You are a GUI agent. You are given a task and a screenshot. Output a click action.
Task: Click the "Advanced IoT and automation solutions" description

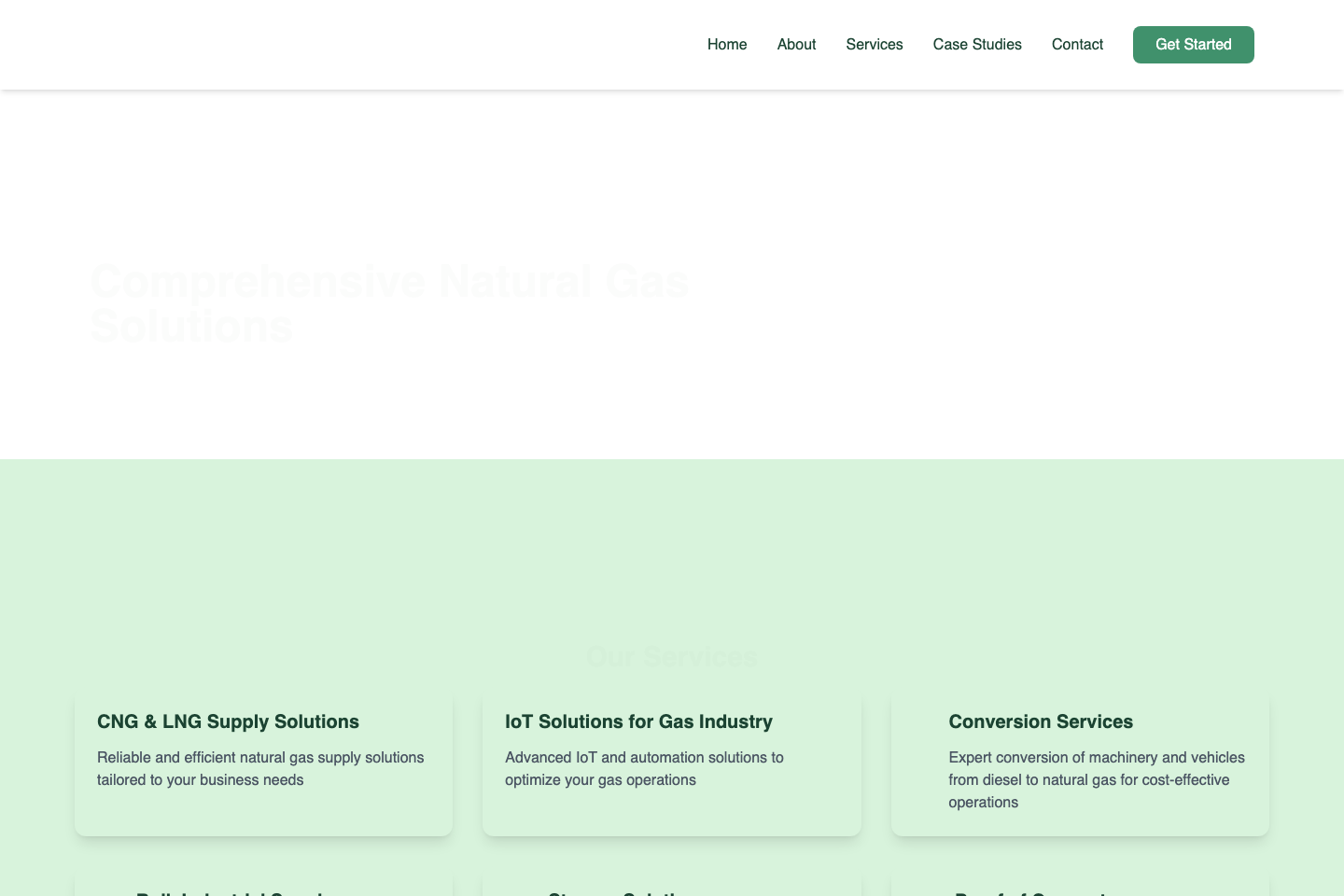point(644,768)
